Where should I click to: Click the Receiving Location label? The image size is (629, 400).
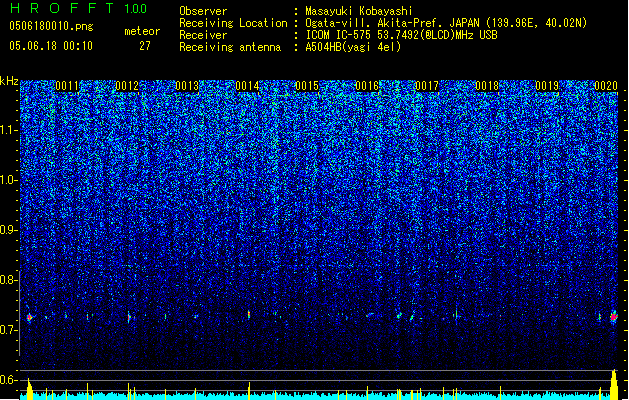click(x=233, y=23)
